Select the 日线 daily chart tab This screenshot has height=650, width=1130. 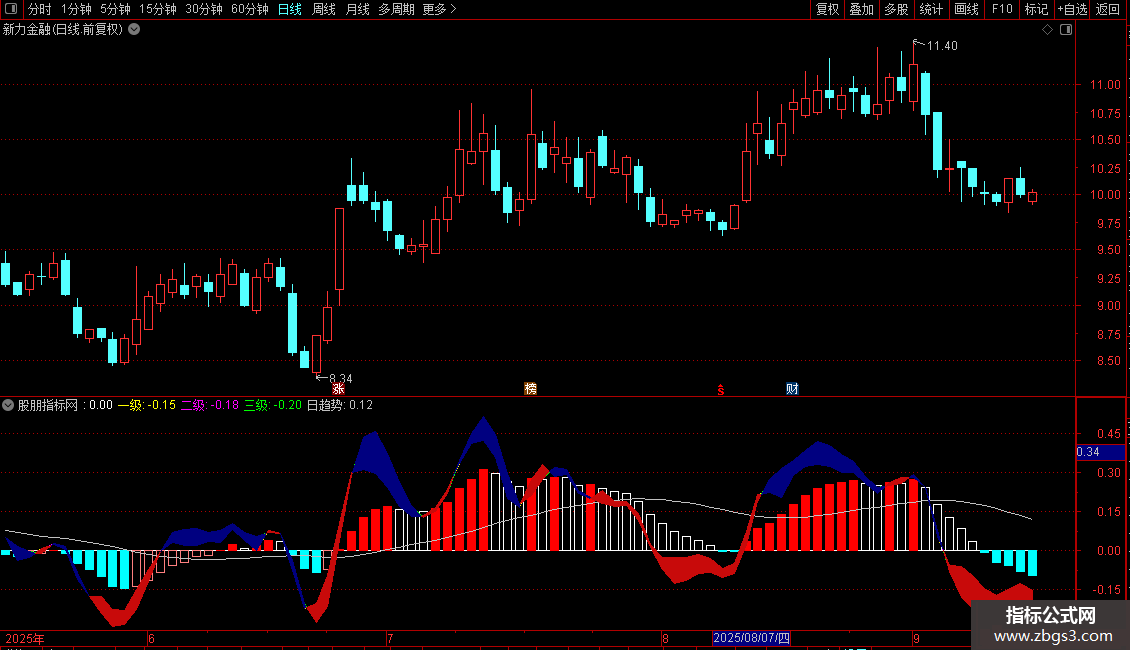click(x=290, y=9)
